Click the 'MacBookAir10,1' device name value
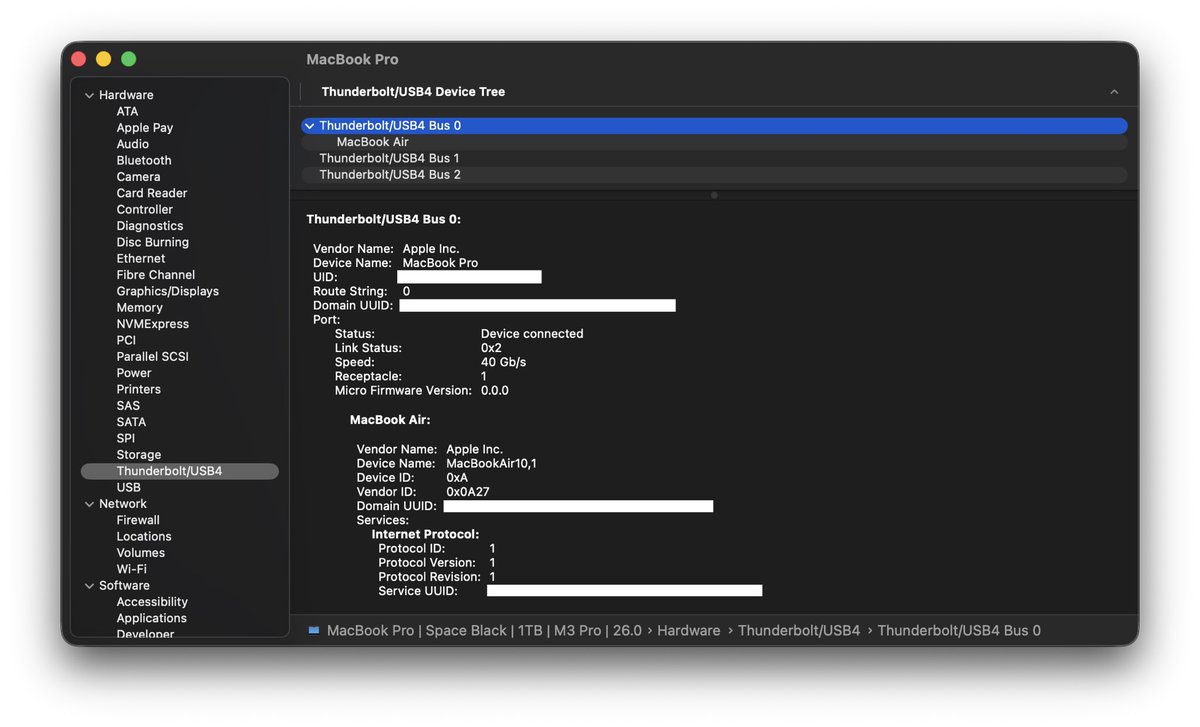The height and width of the screenshot is (727, 1200). [491, 464]
